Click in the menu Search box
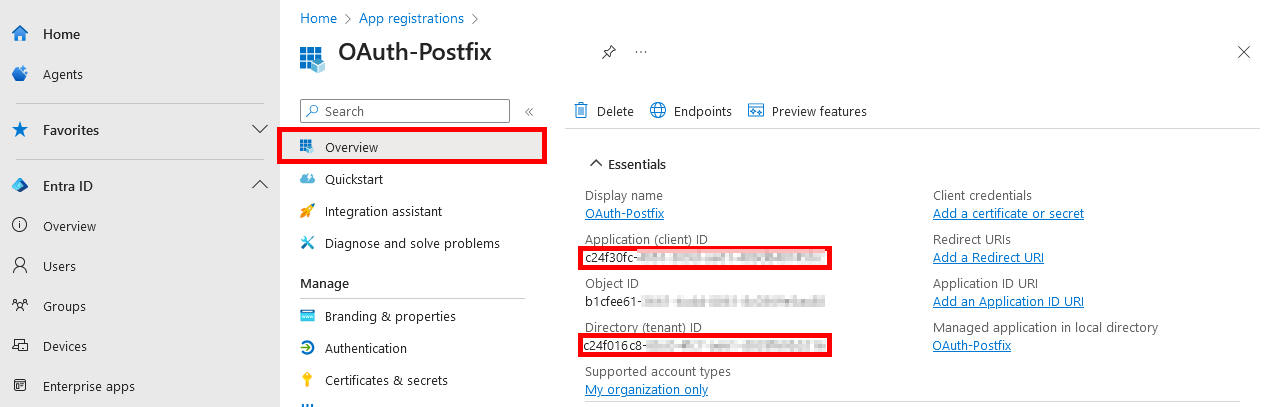Image resolution: width=1280 pixels, height=407 pixels. [x=405, y=111]
